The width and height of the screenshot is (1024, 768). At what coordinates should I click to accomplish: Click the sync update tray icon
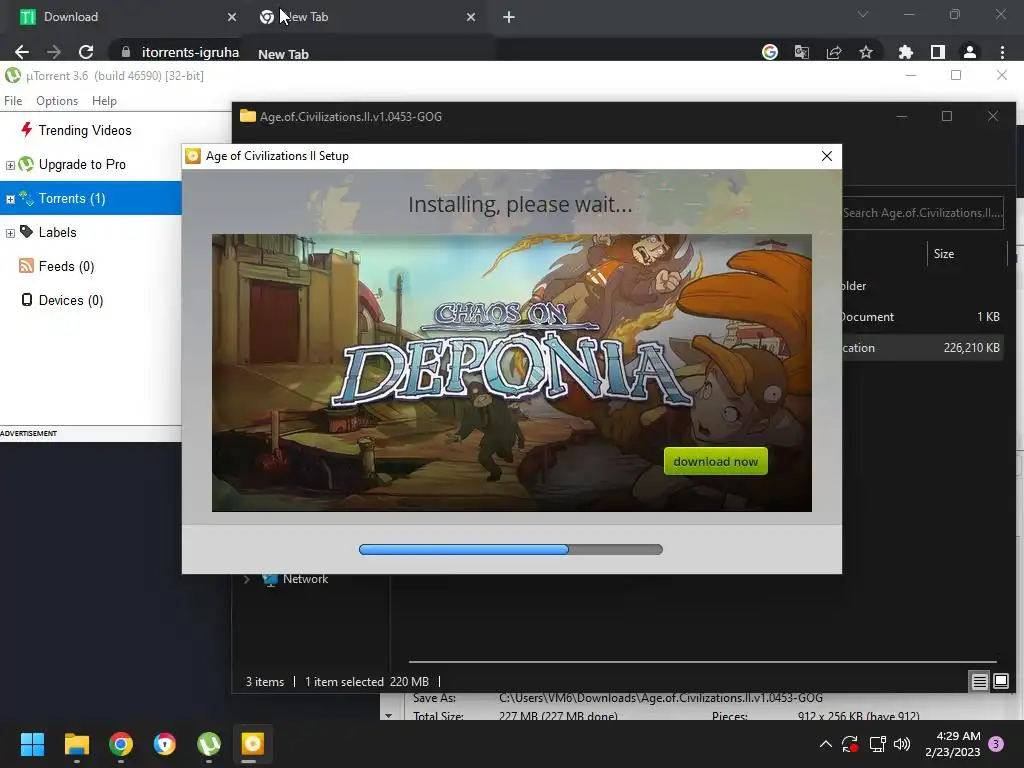[x=850, y=744]
